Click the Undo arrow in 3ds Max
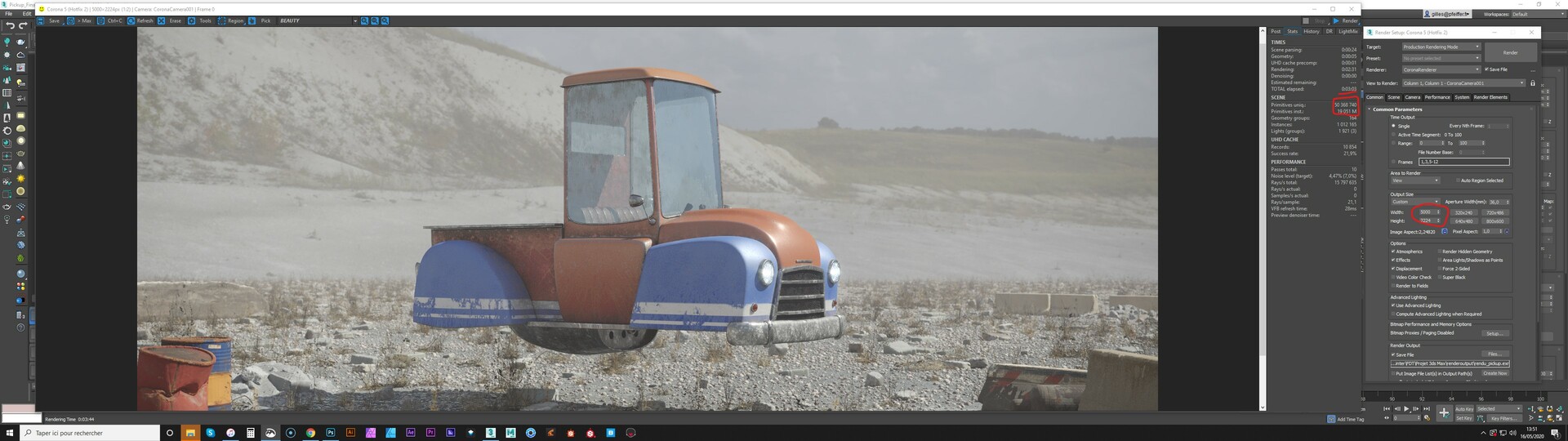The height and width of the screenshot is (441, 1568). coord(10,25)
